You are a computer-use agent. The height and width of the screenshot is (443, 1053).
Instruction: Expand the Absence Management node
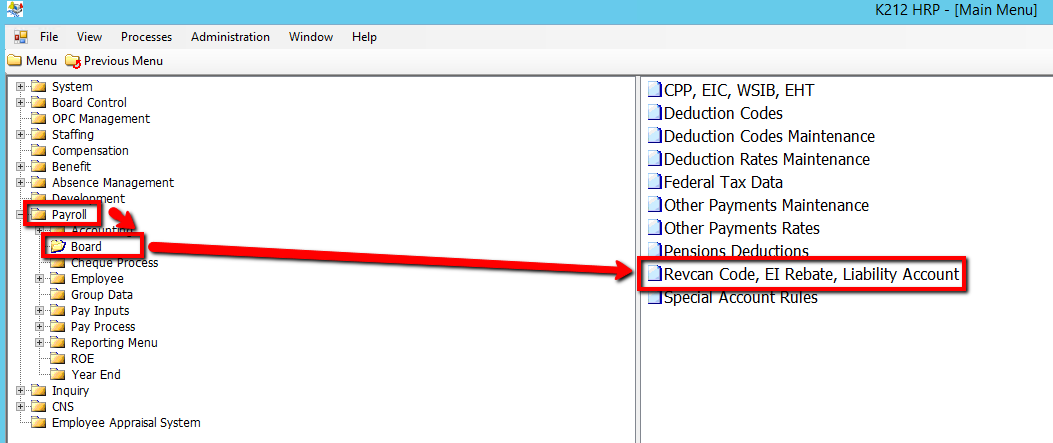pyautogui.click(x=21, y=183)
